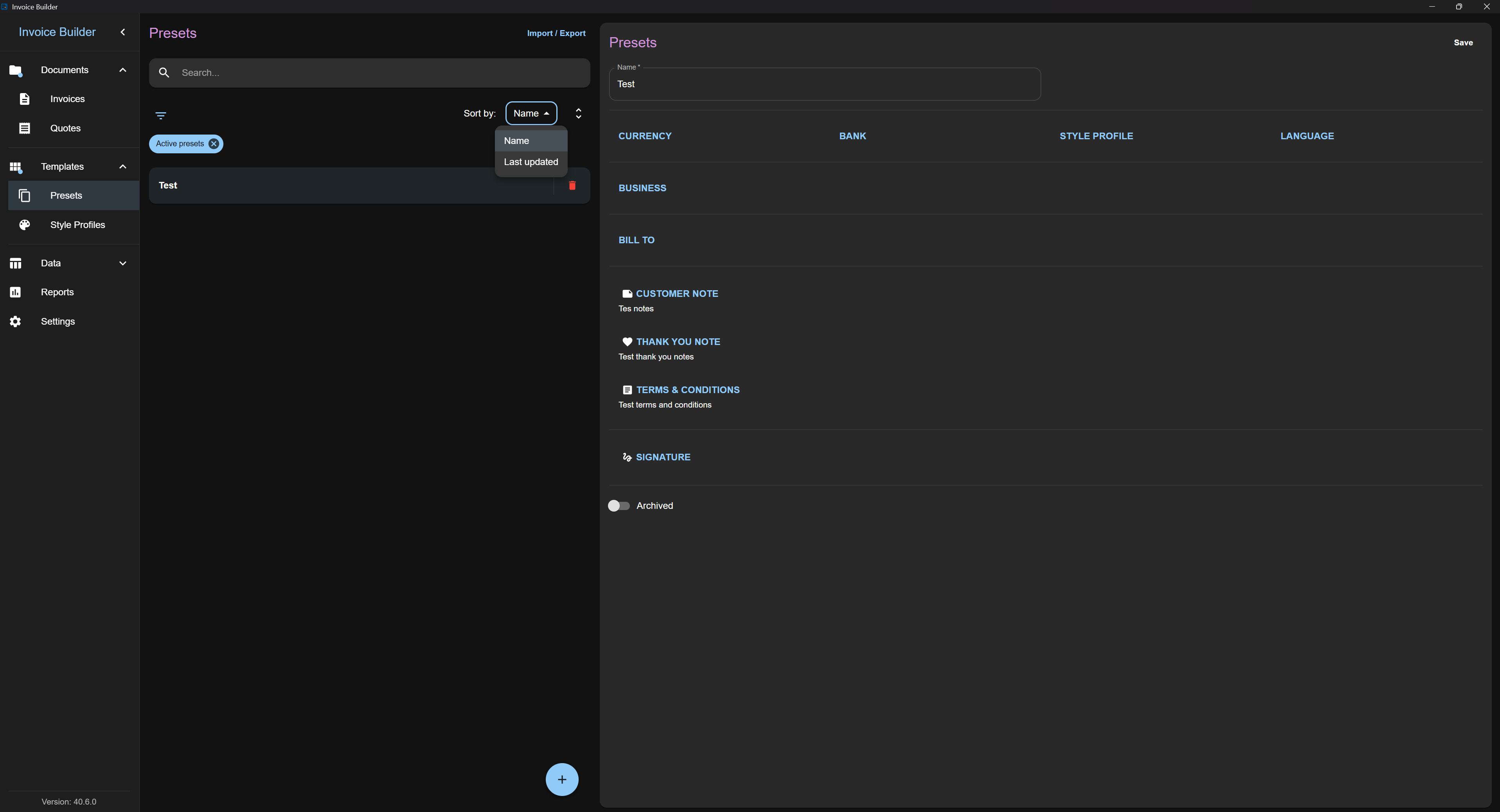The image size is (1500, 812).
Task: Click the Data table icon
Action: point(15,263)
